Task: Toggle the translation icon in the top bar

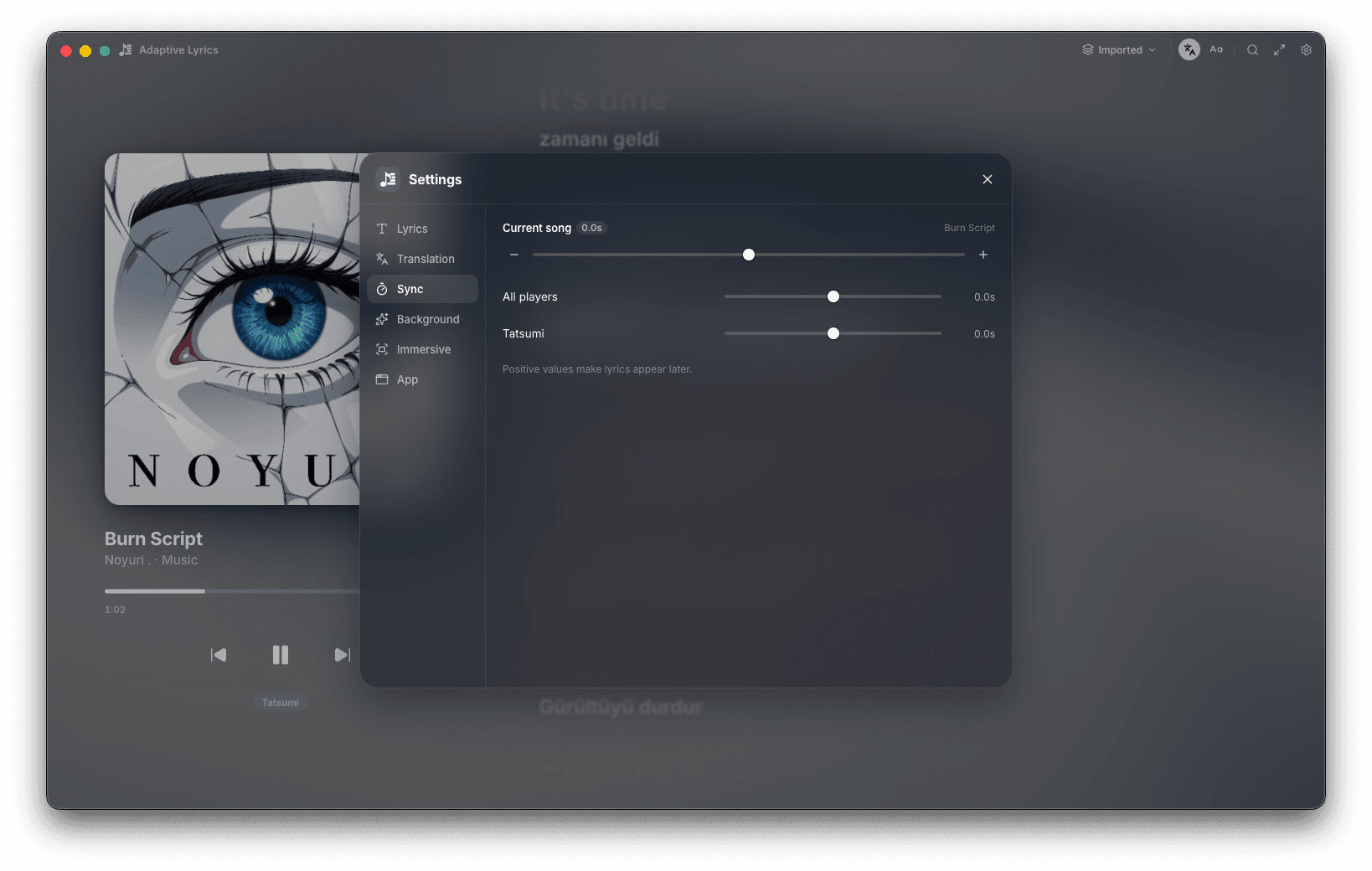Action: tap(1189, 49)
